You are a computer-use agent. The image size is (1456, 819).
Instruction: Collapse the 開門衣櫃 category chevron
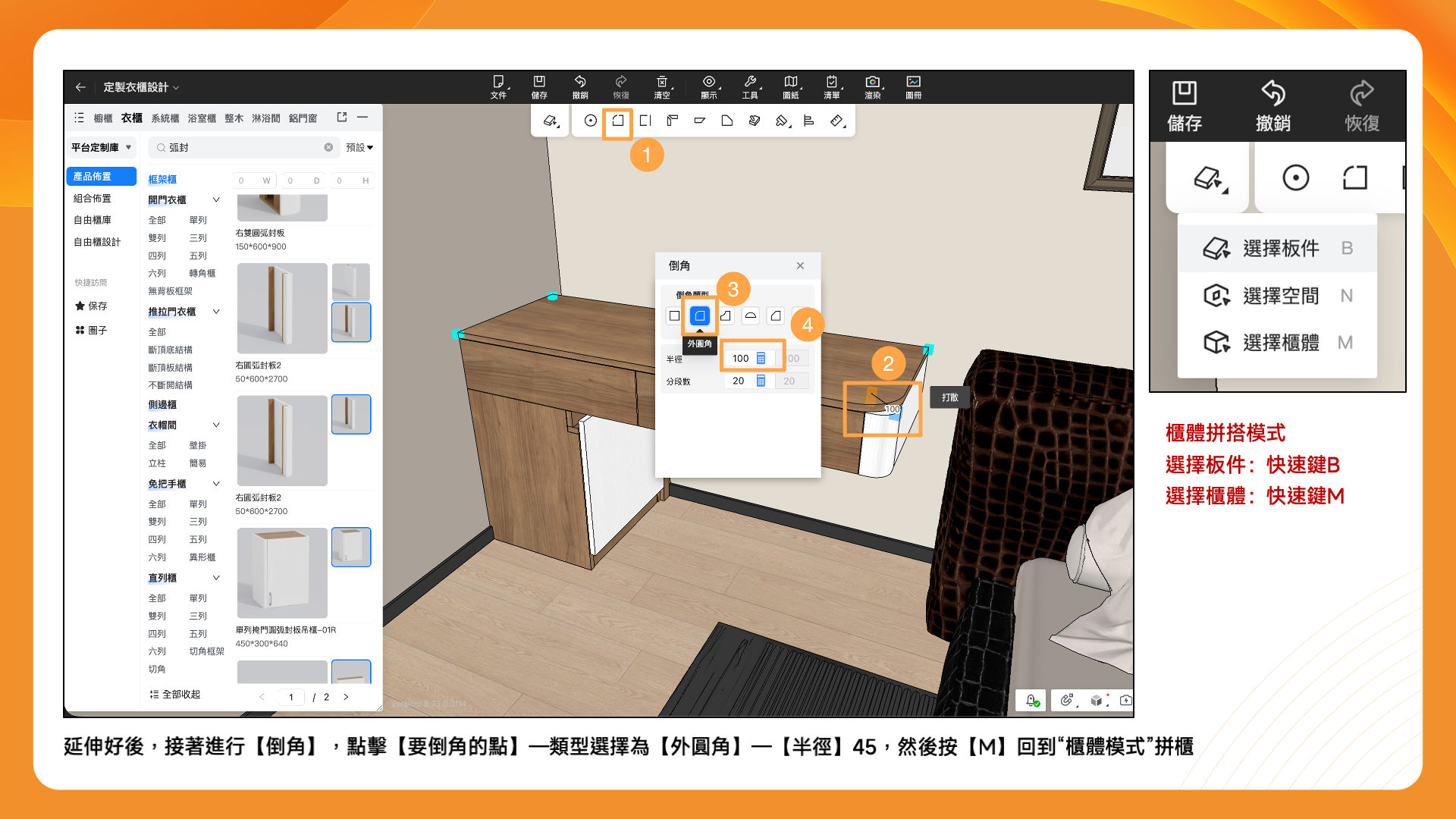216,200
